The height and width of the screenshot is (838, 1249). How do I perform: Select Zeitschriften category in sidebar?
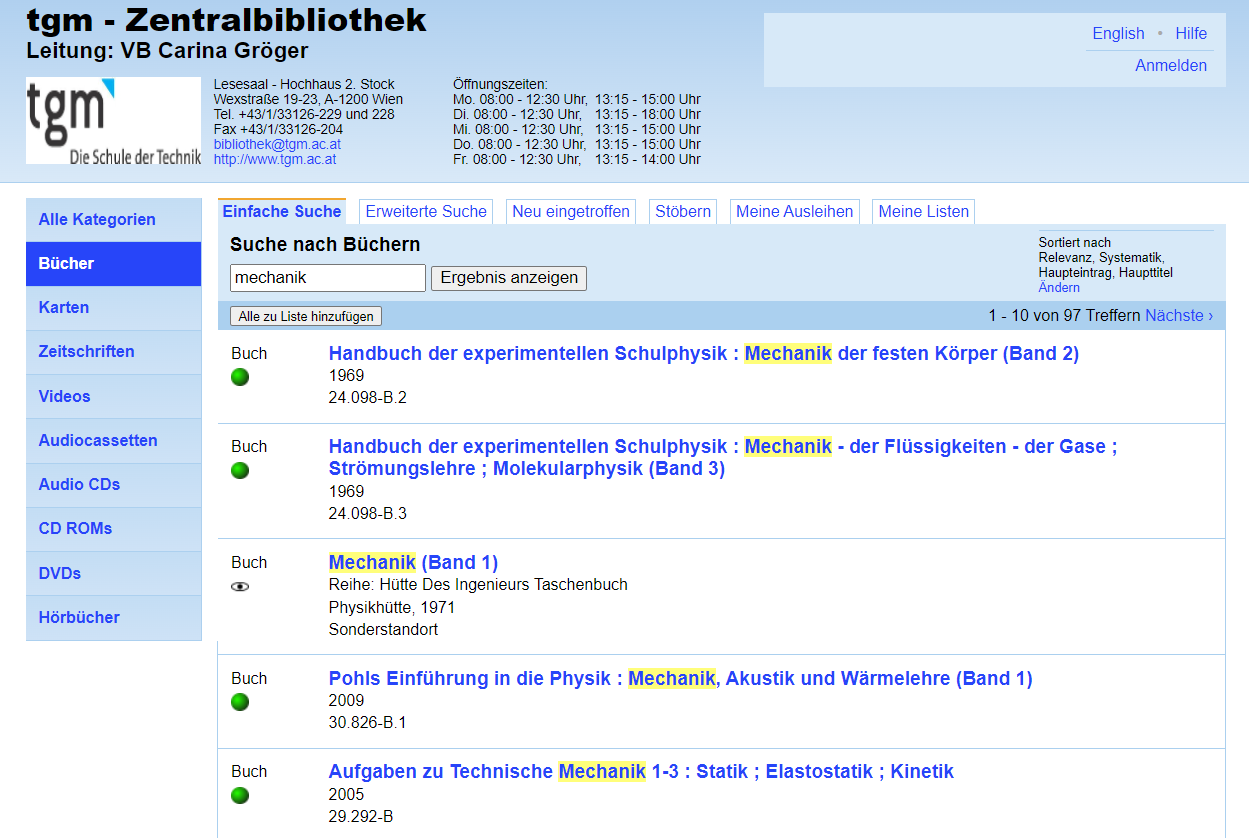pos(86,352)
